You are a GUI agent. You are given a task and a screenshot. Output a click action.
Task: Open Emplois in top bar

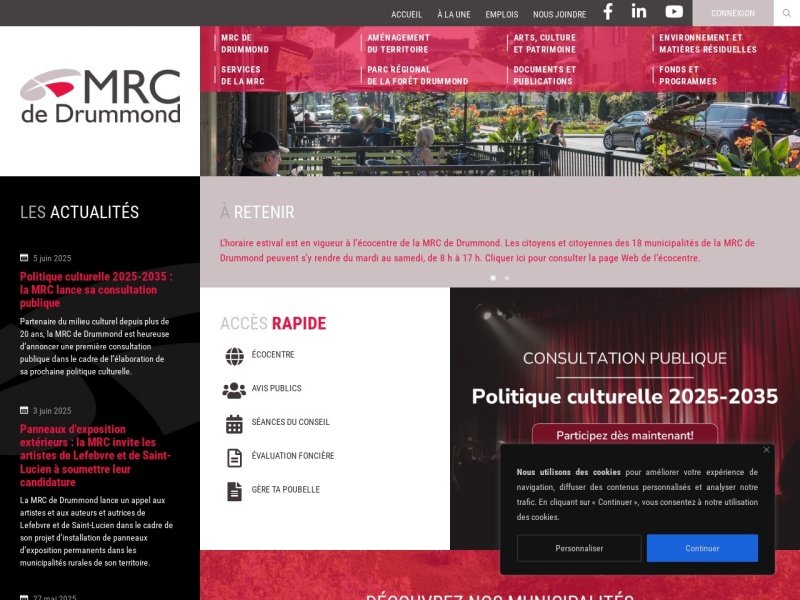tap(502, 14)
